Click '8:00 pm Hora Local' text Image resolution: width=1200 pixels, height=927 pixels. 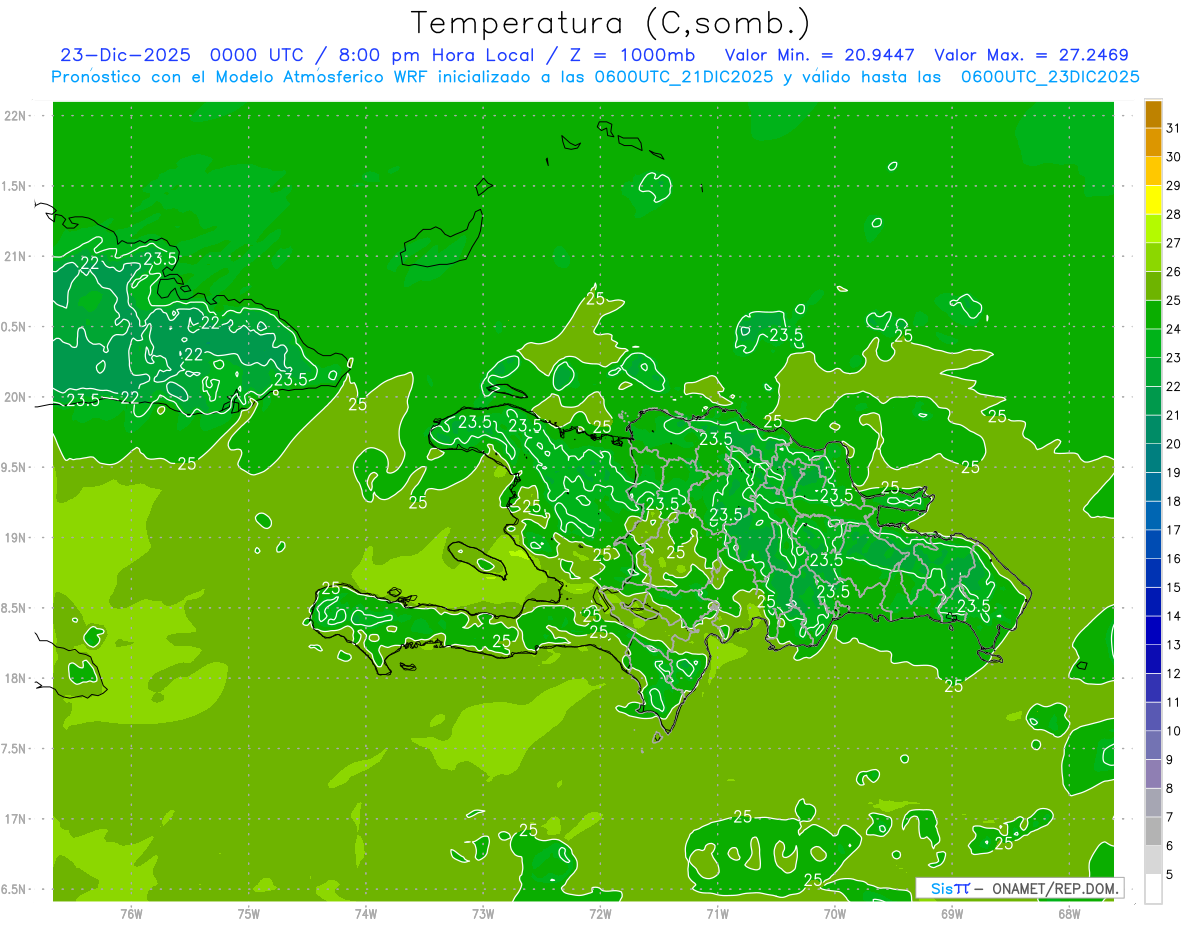tap(432, 55)
